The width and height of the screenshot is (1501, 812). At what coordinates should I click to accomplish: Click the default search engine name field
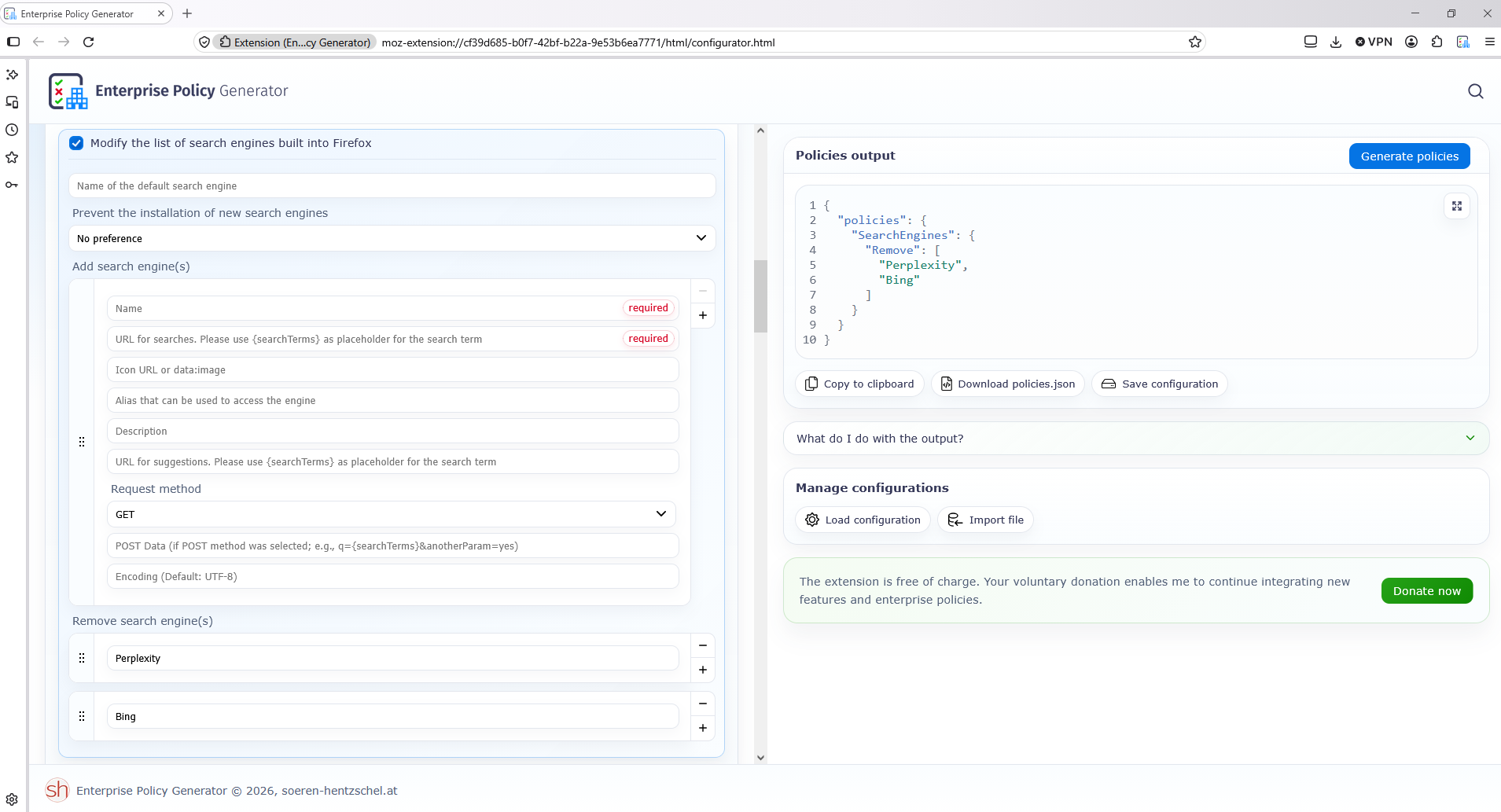392,186
